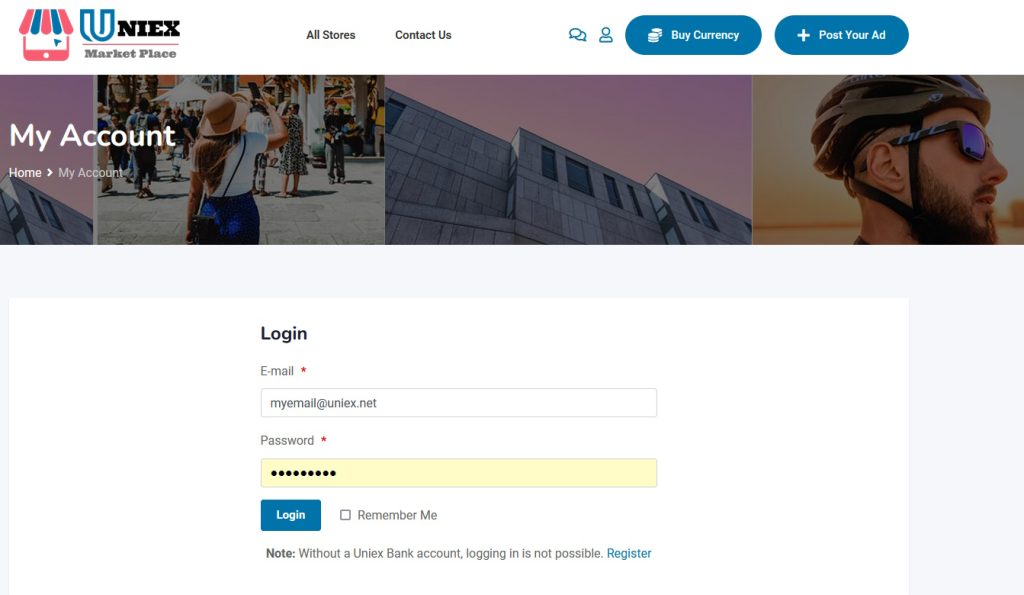
Task: Open the chat messages icon
Action: pyautogui.click(x=577, y=35)
